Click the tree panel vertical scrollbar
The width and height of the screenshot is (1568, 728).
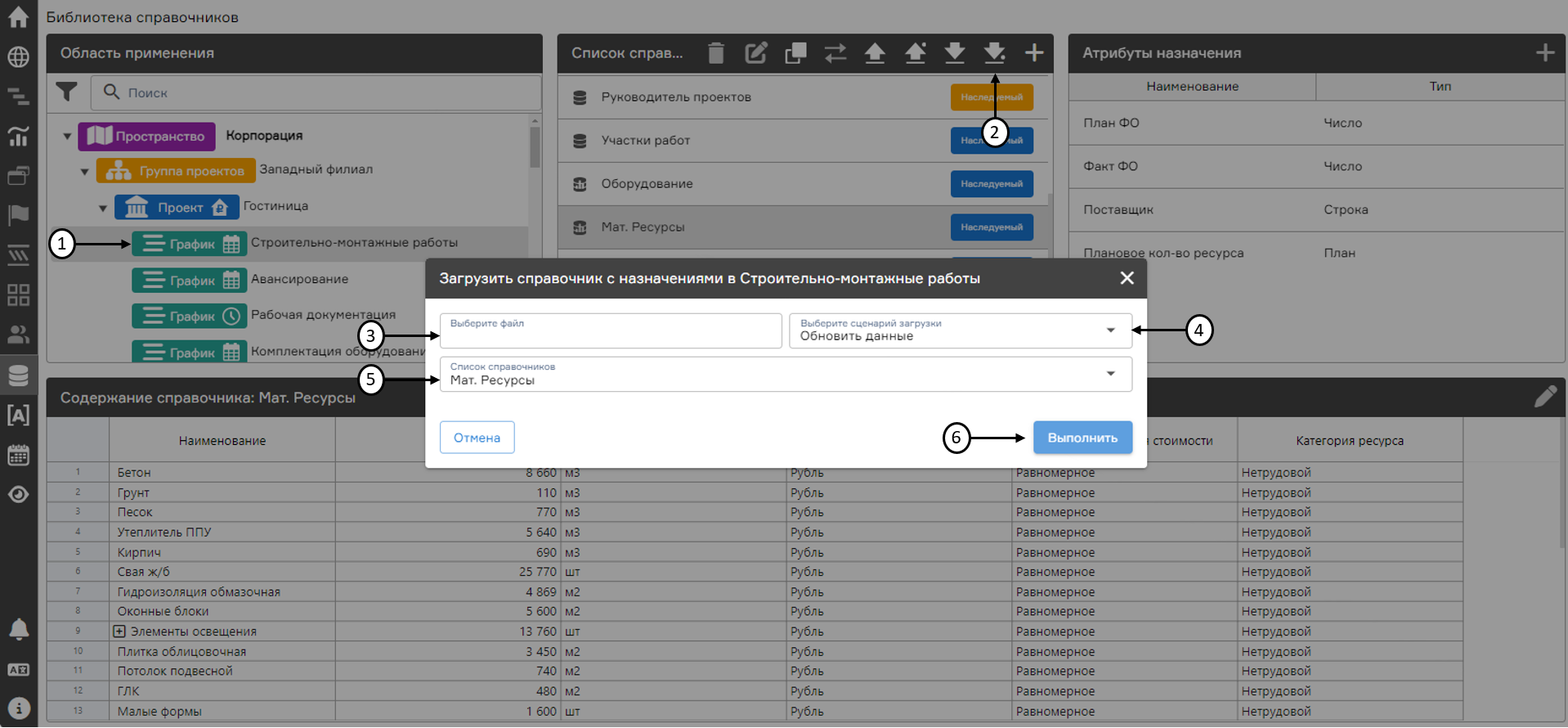coord(535,147)
